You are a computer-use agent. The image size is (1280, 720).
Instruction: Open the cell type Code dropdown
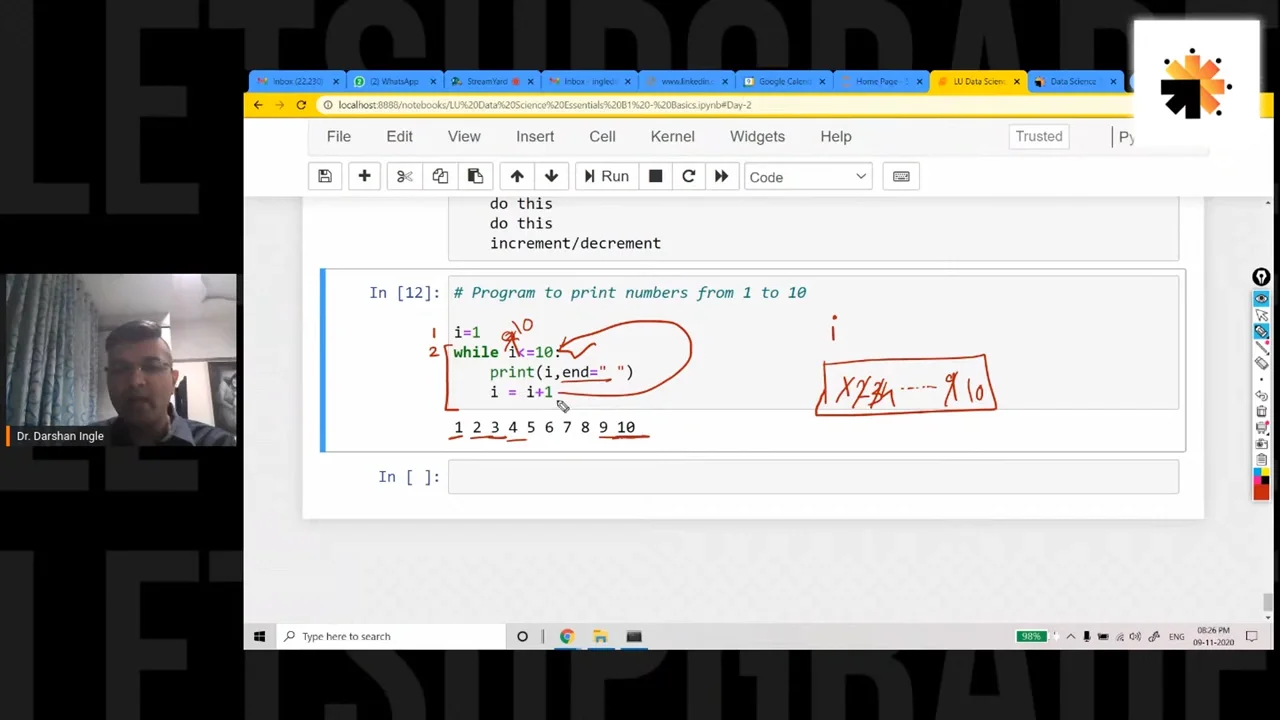point(807,177)
